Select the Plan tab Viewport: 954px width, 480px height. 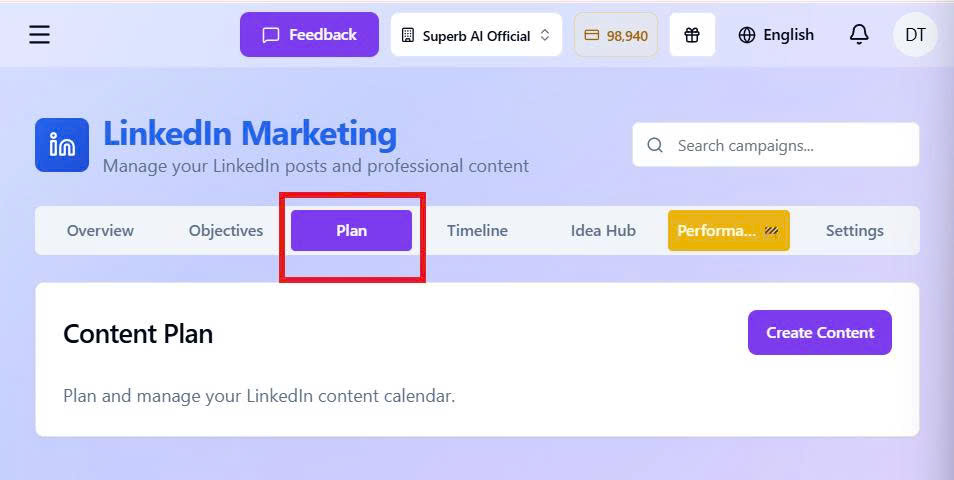pyautogui.click(x=351, y=230)
